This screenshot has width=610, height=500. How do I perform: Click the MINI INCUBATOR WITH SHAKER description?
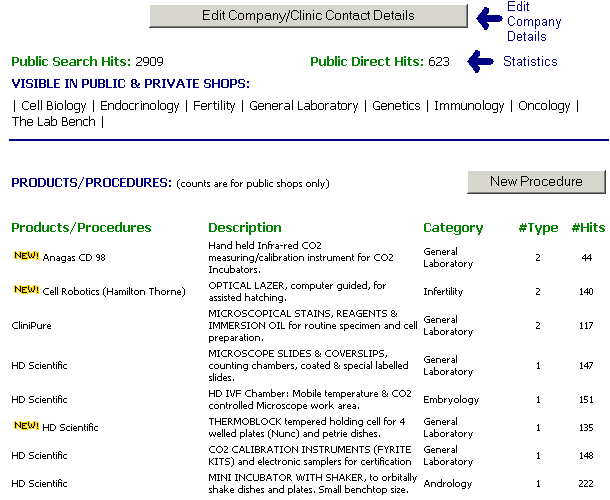(x=312, y=484)
